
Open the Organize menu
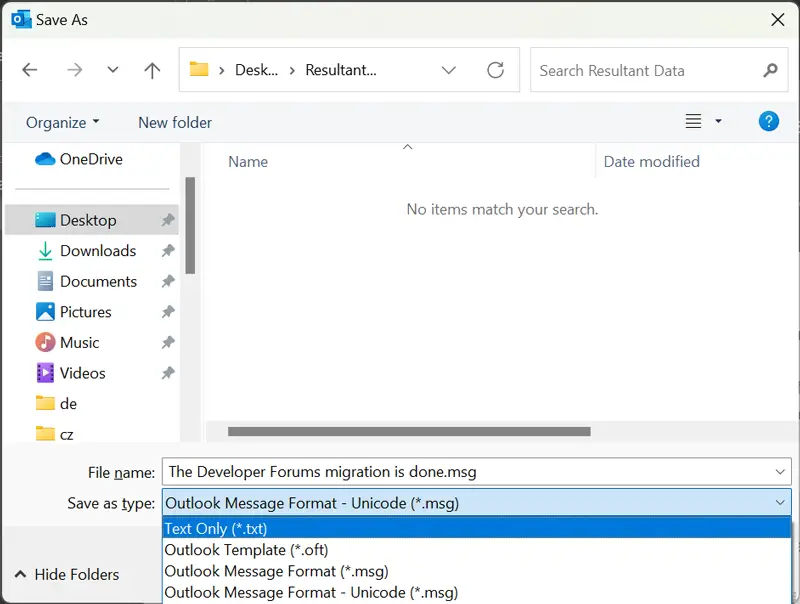pyautogui.click(x=62, y=122)
